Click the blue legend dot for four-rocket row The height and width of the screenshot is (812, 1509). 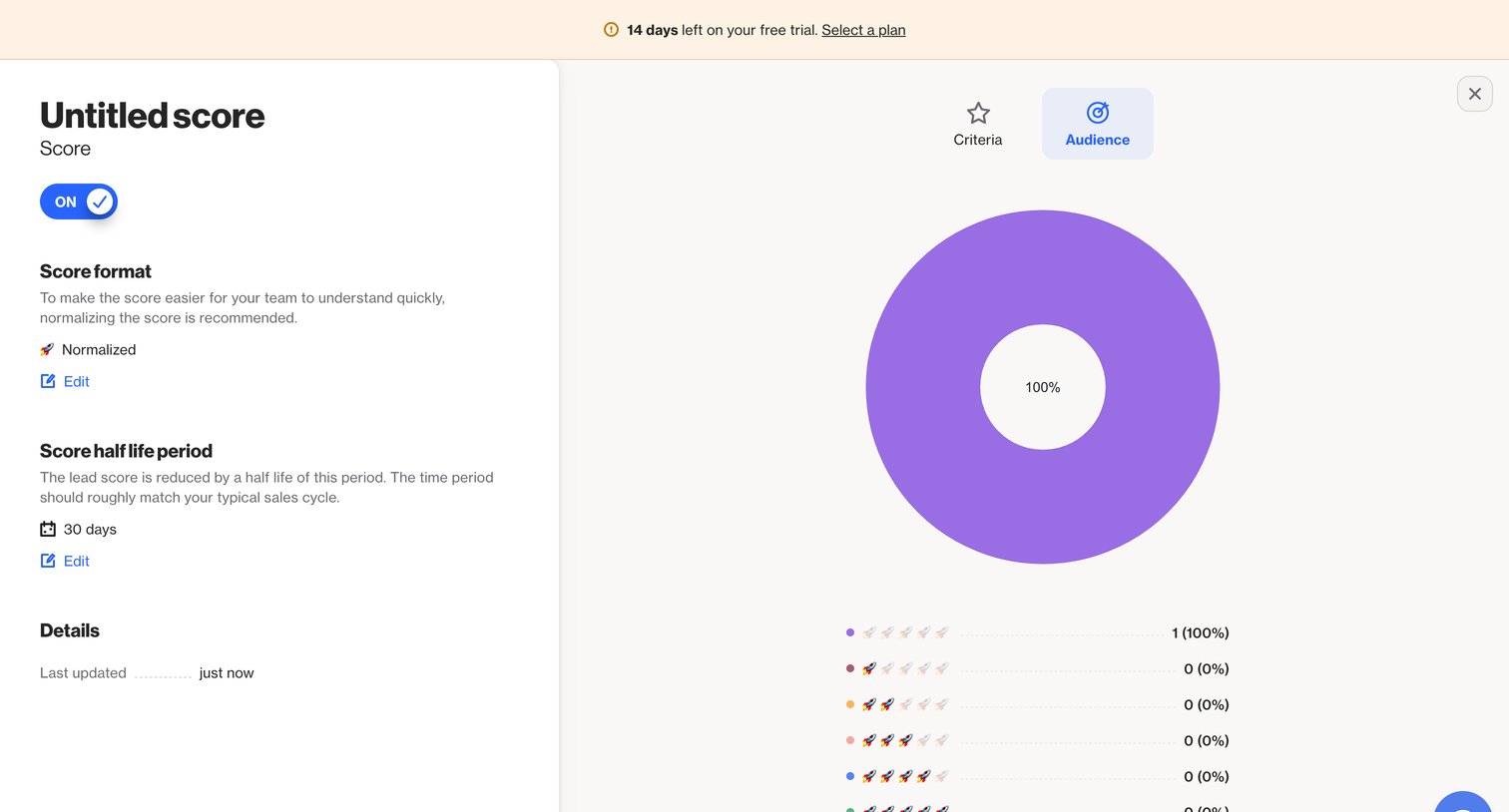850,776
